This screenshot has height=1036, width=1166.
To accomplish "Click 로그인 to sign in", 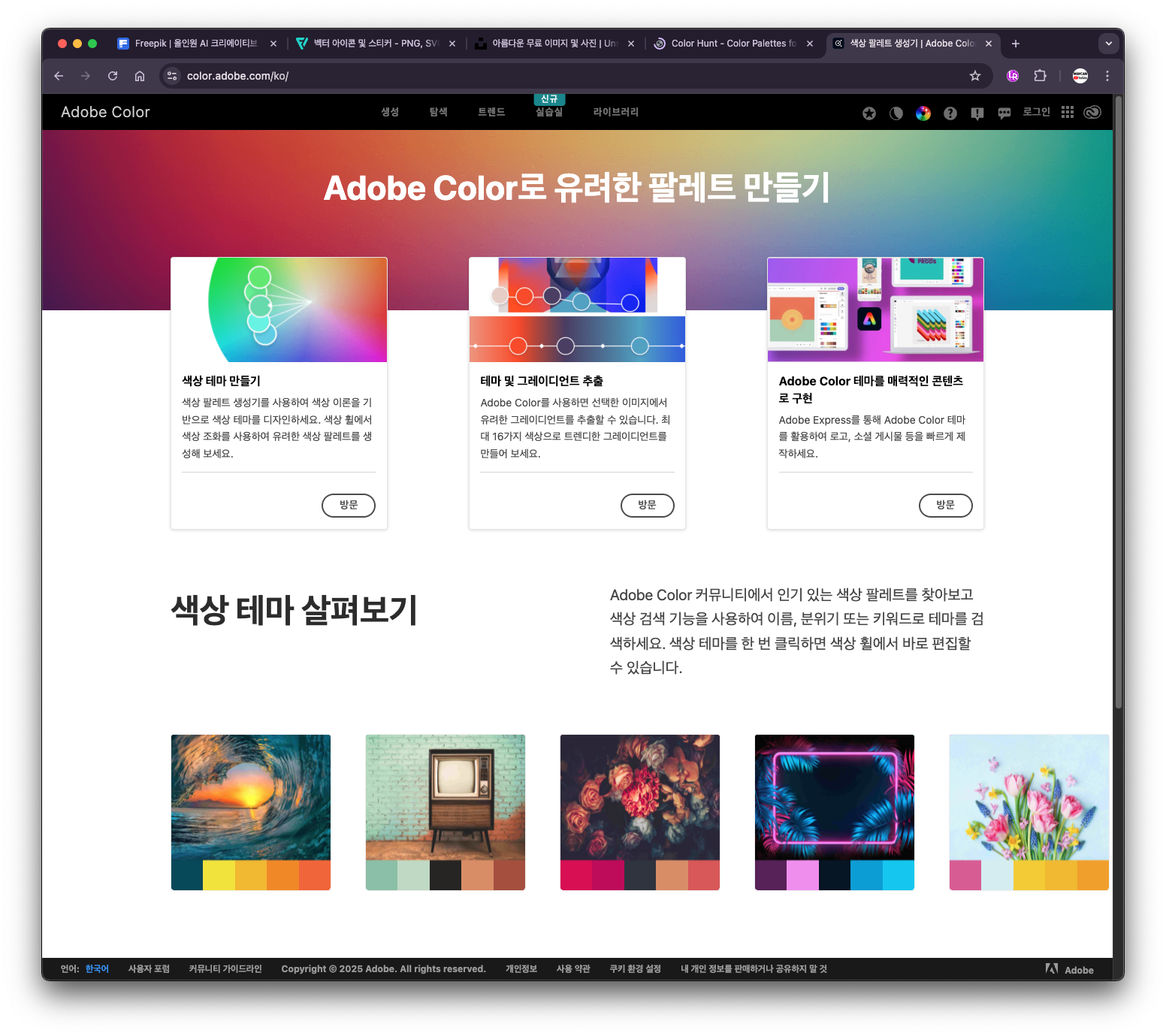I will pyautogui.click(x=1036, y=112).
